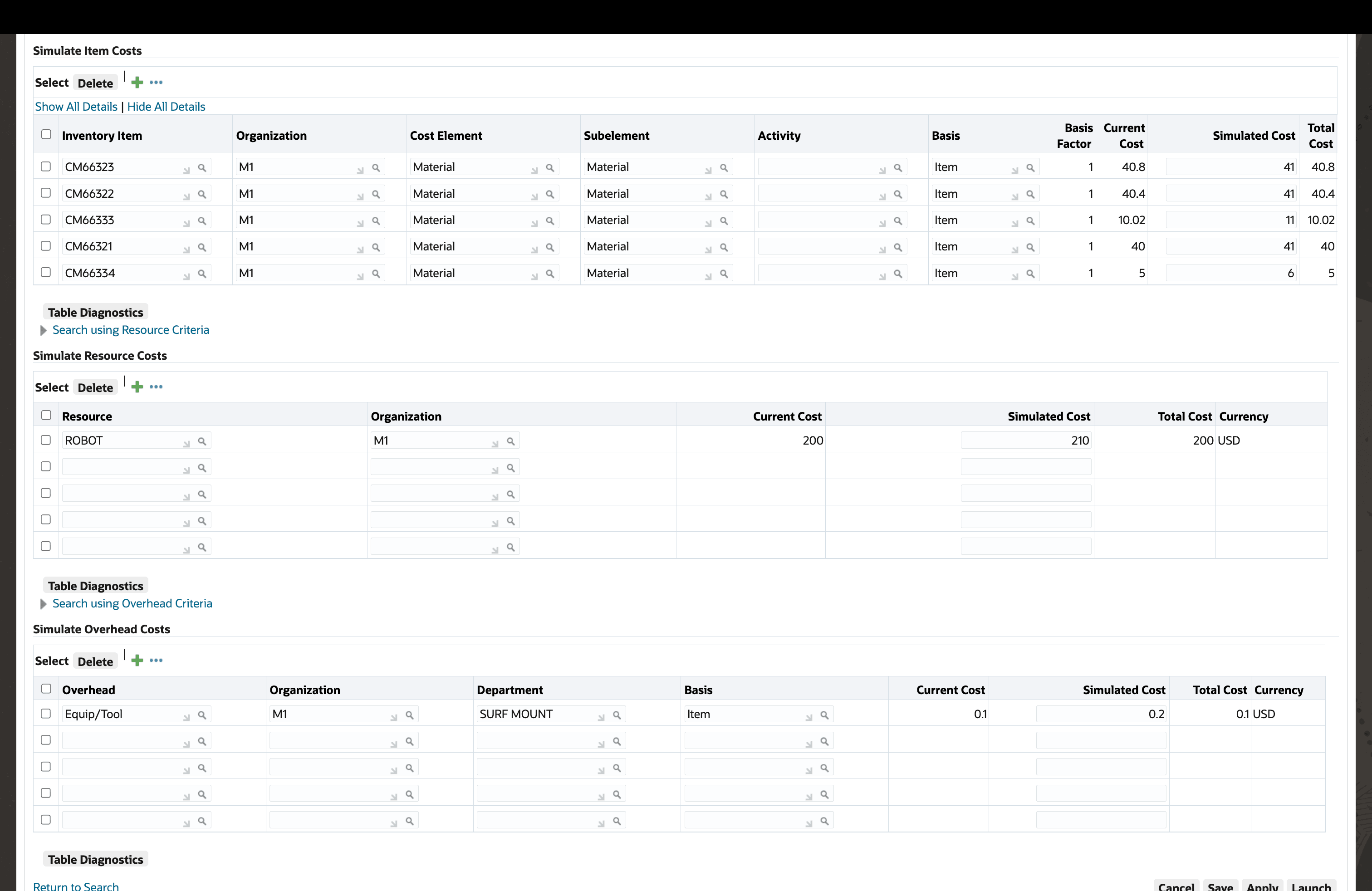Viewport: 1372px width, 891px height.
Task: Select all rows in Simulate Item Costs
Action: pos(46,134)
